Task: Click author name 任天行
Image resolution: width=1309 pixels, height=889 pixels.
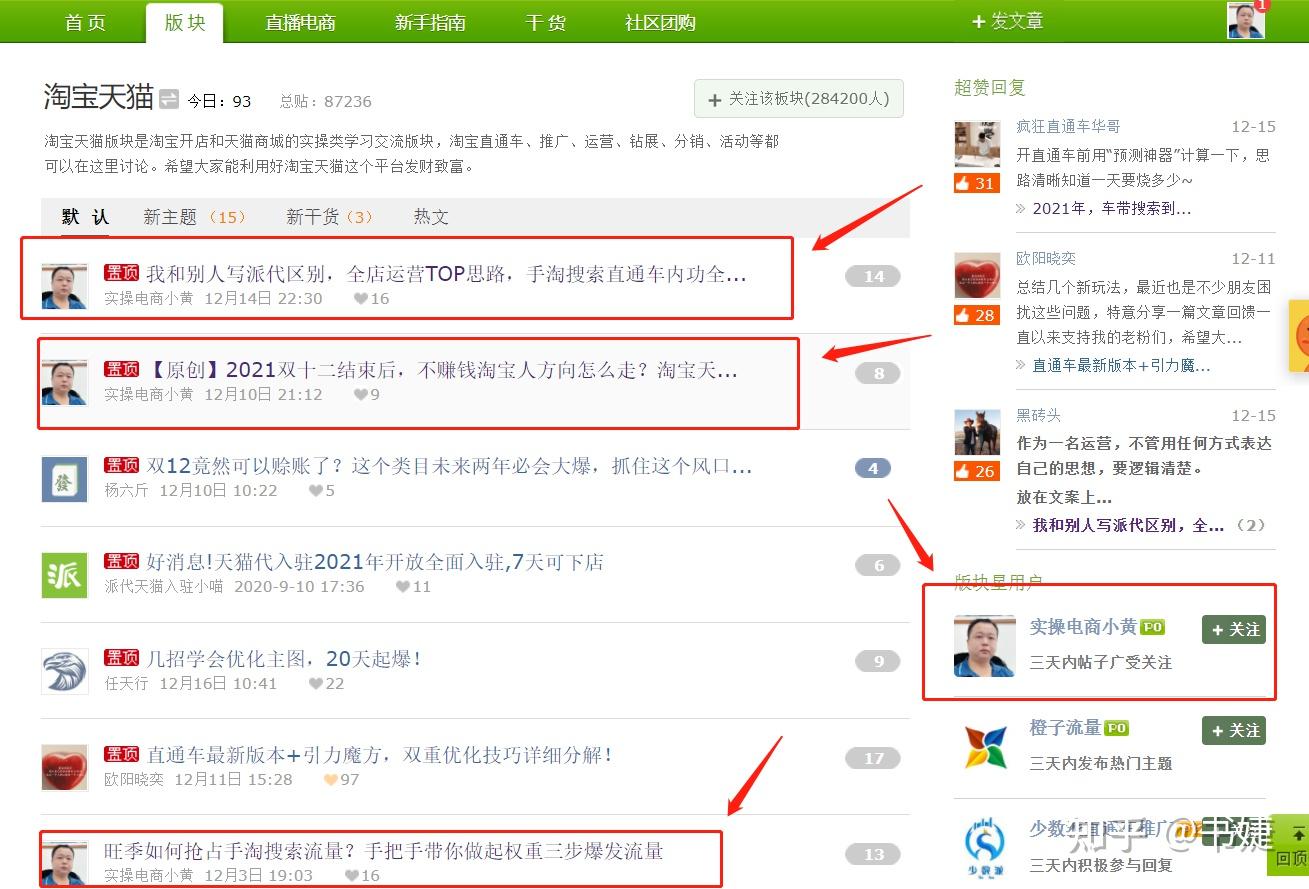Action: [126, 683]
